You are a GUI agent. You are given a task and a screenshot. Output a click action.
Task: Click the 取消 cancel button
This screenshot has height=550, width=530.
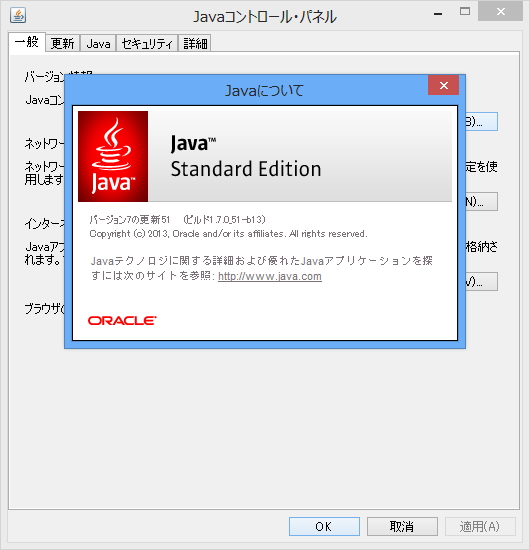[402, 526]
